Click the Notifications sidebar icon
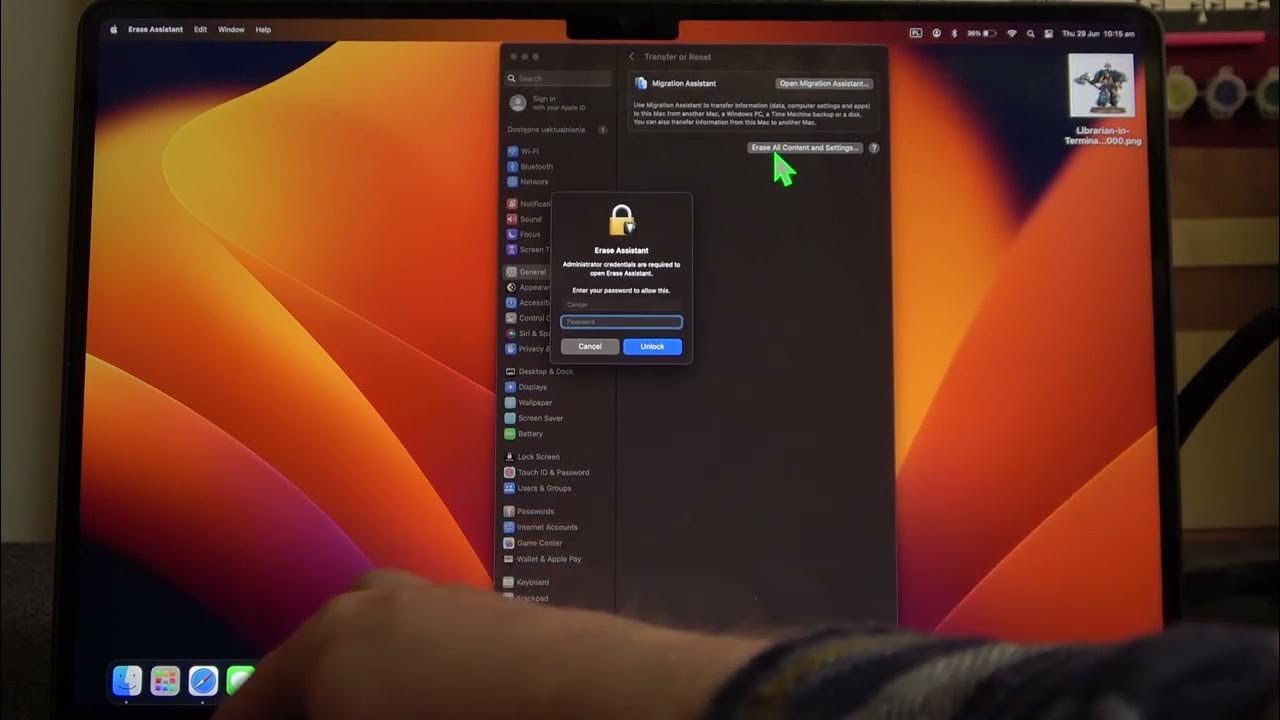Viewport: 1280px width, 720px height. (512, 204)
